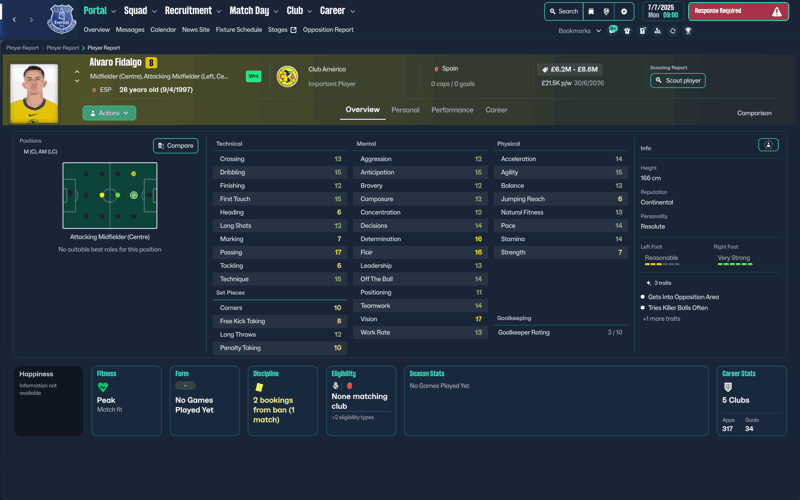Open Calendar in the sub menu

point(163,30)
